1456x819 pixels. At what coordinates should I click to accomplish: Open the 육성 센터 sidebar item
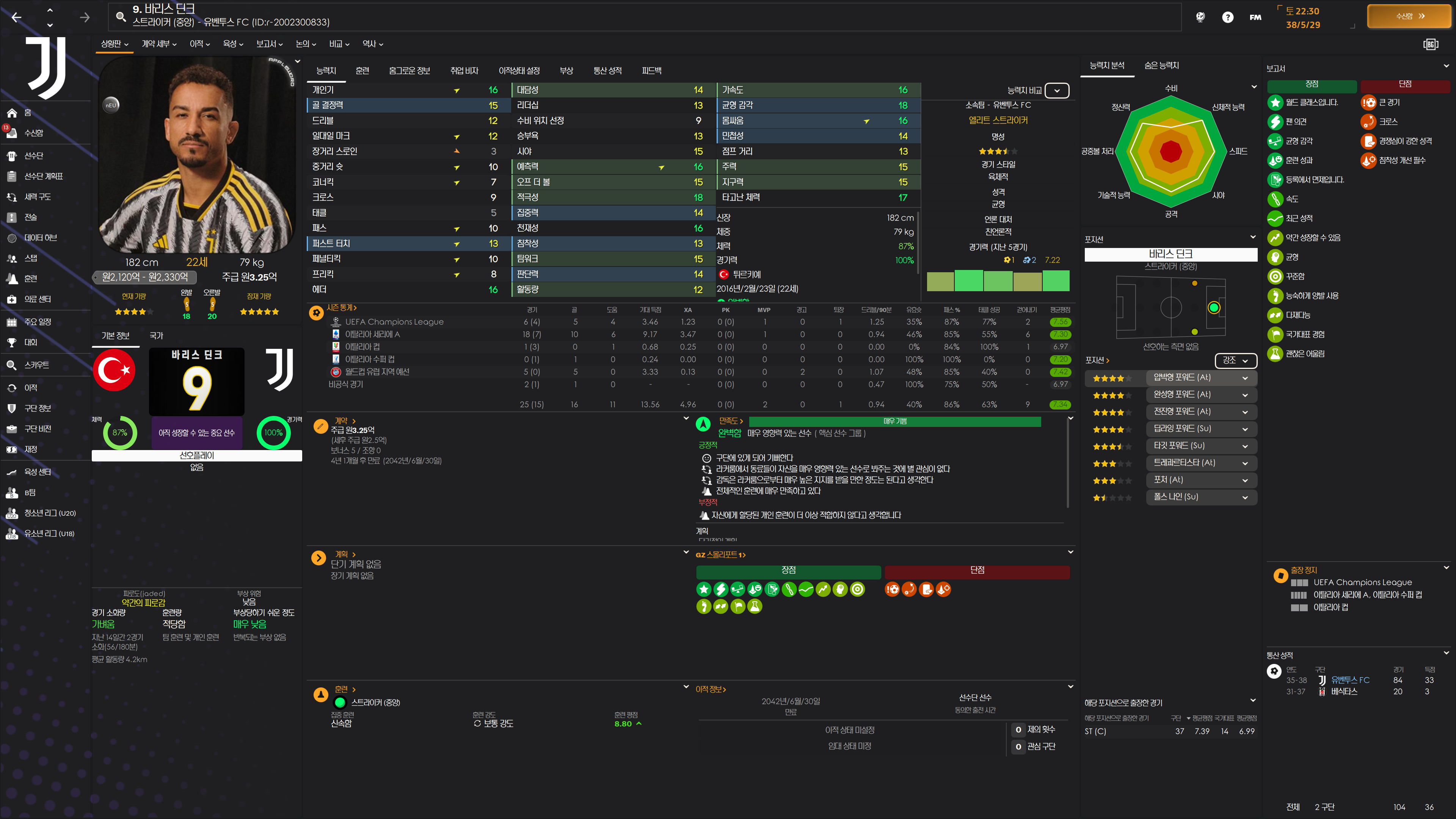[x=37, y=472]
